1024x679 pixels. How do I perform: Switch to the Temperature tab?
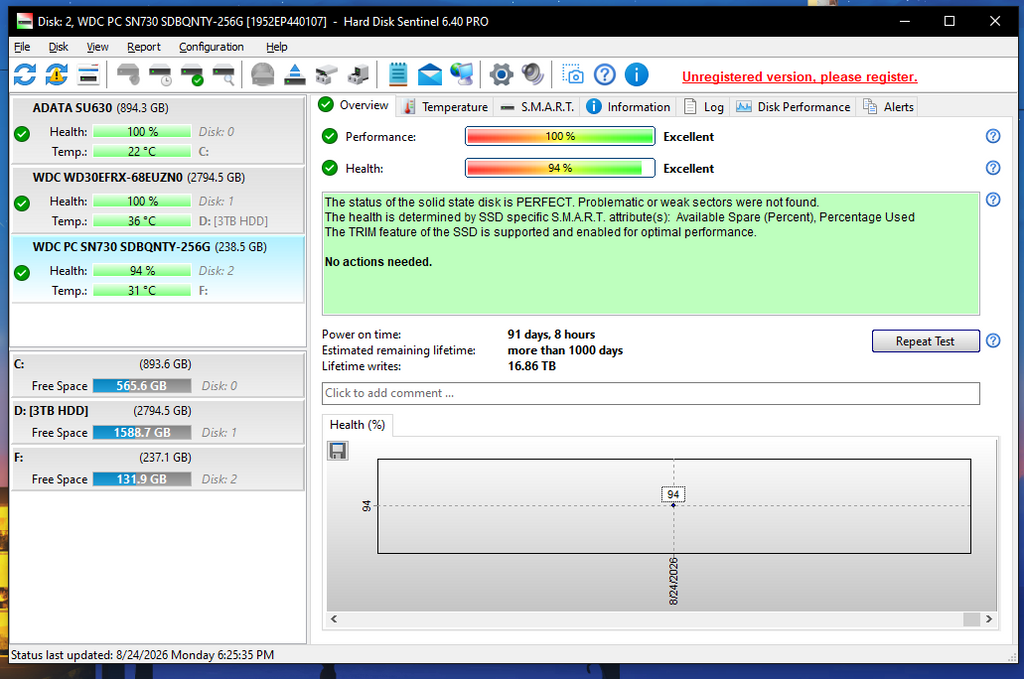[x=445, y=107]
